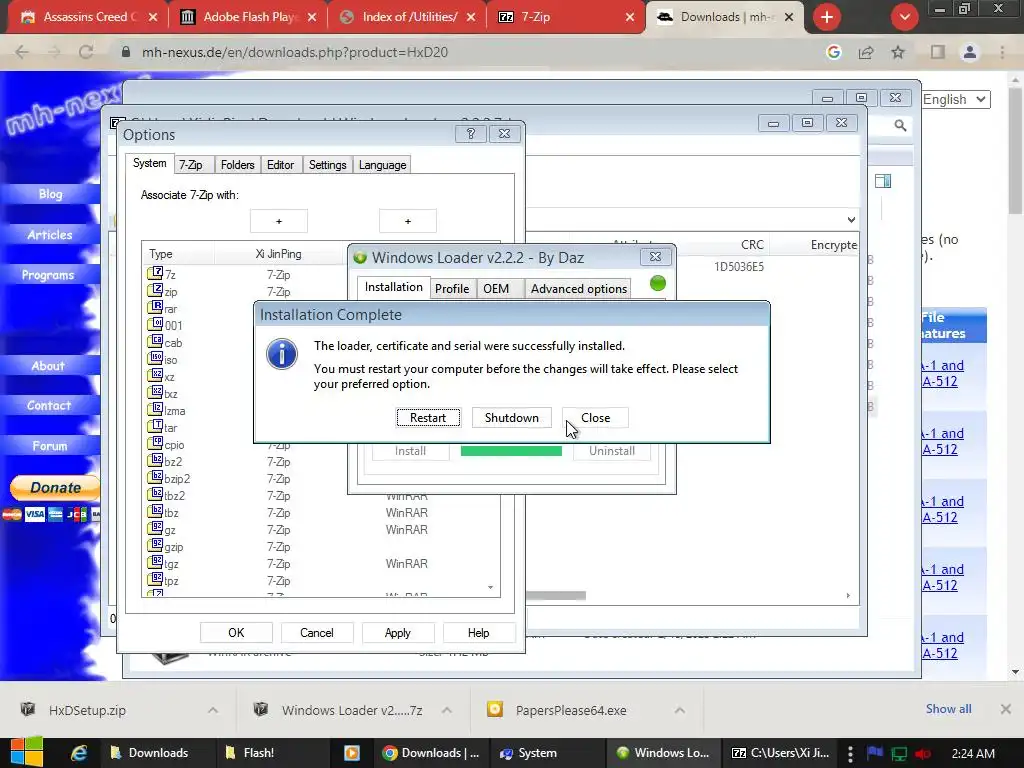Select the tar file type icon
1024x768 pixels.
(155, 426)
